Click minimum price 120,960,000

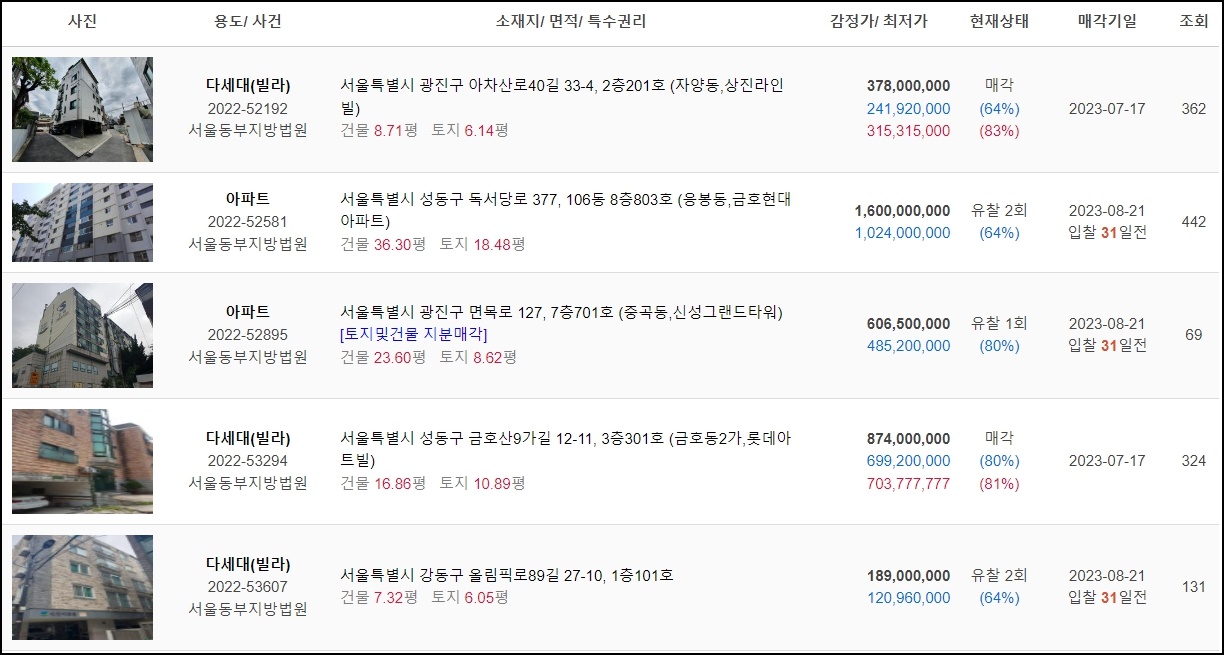909,598
